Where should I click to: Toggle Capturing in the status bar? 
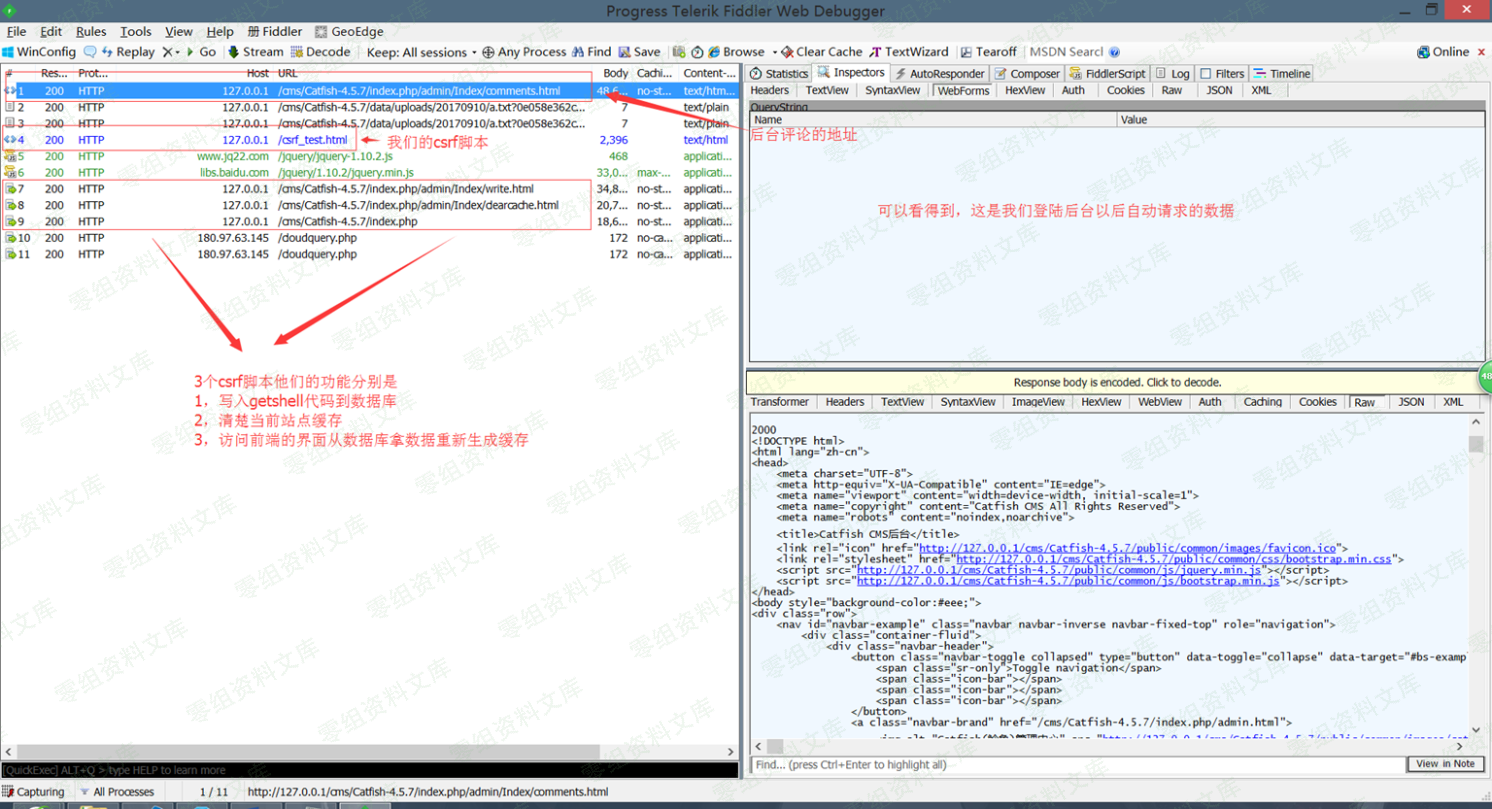34,792
